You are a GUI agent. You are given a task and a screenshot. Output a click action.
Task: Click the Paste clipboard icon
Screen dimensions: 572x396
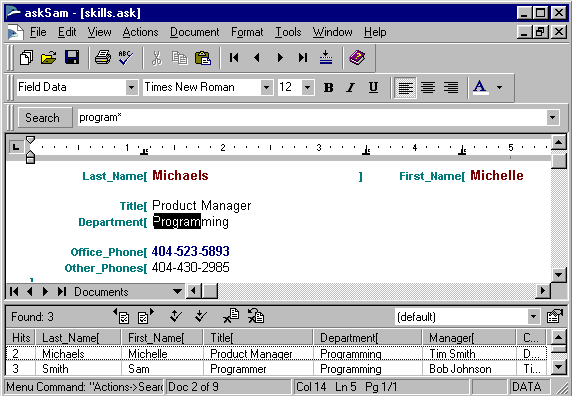pyautogui.click(x=203, y=58)
